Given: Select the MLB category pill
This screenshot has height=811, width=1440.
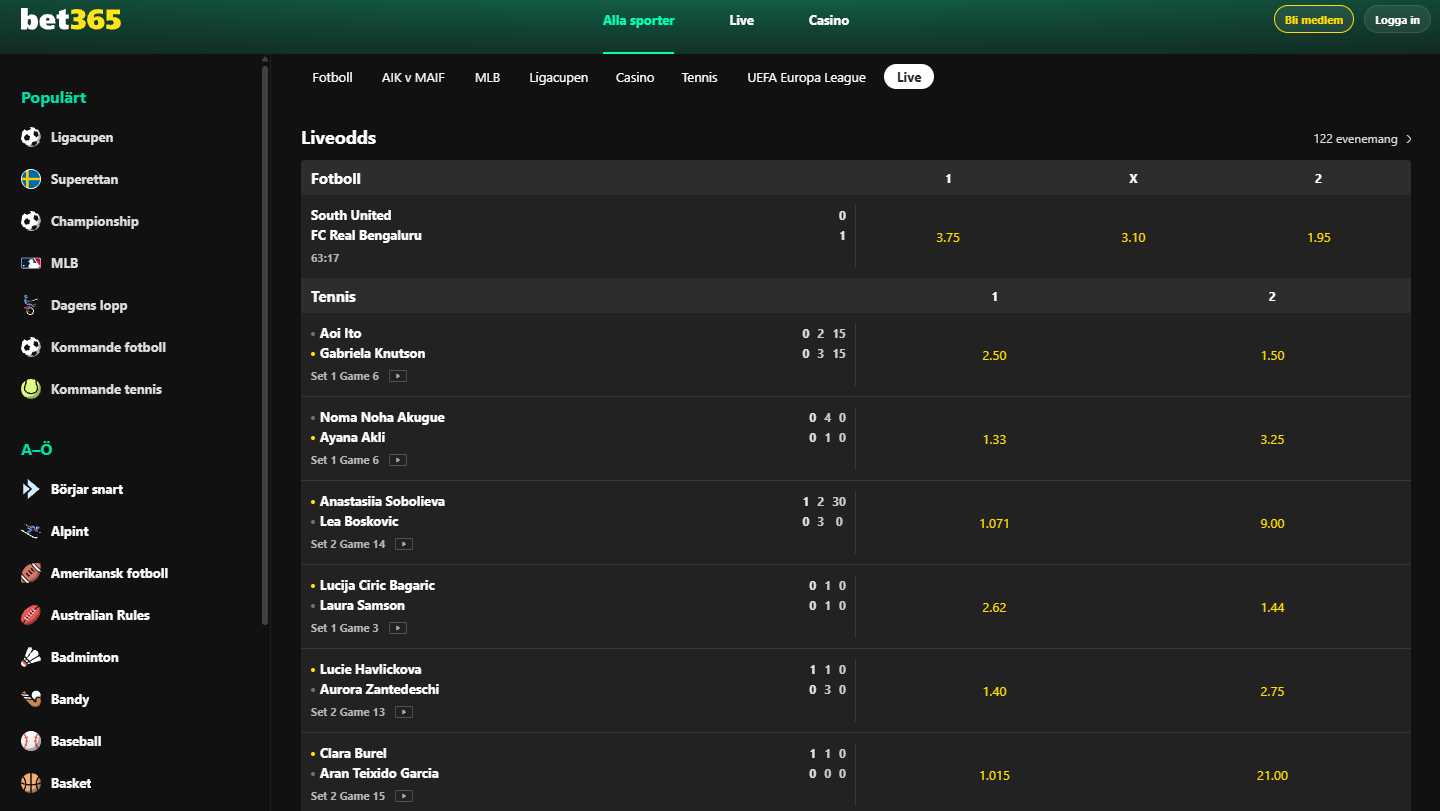Looking at the screenshot, I should coord(488,77).
